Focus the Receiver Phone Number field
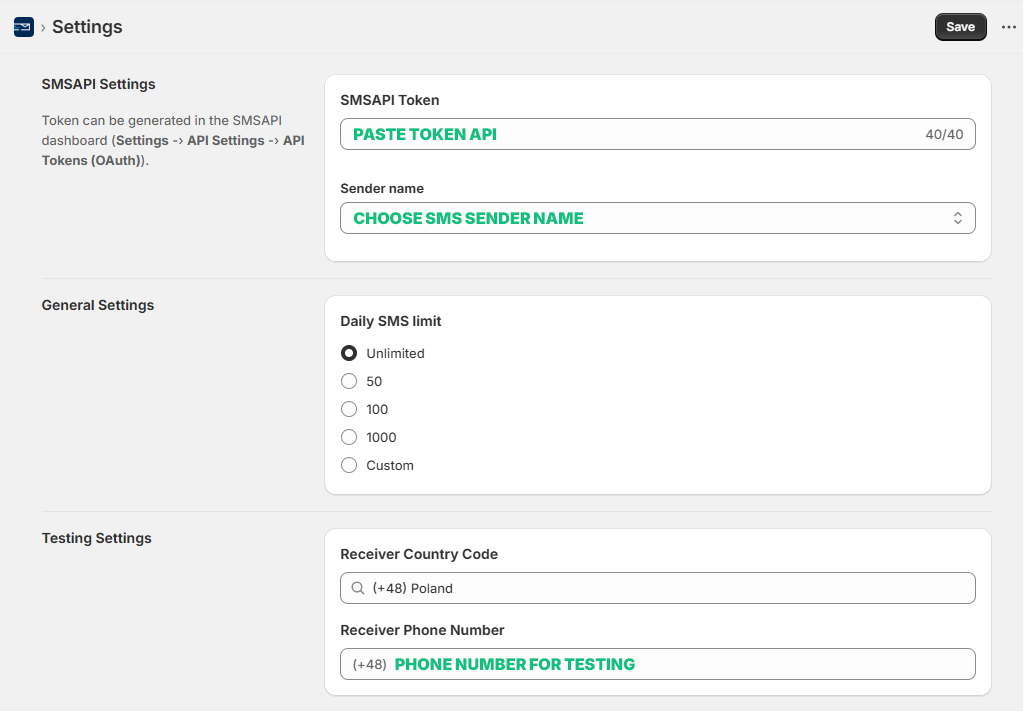Screen dimensions: 1023x711 point(680,664)
